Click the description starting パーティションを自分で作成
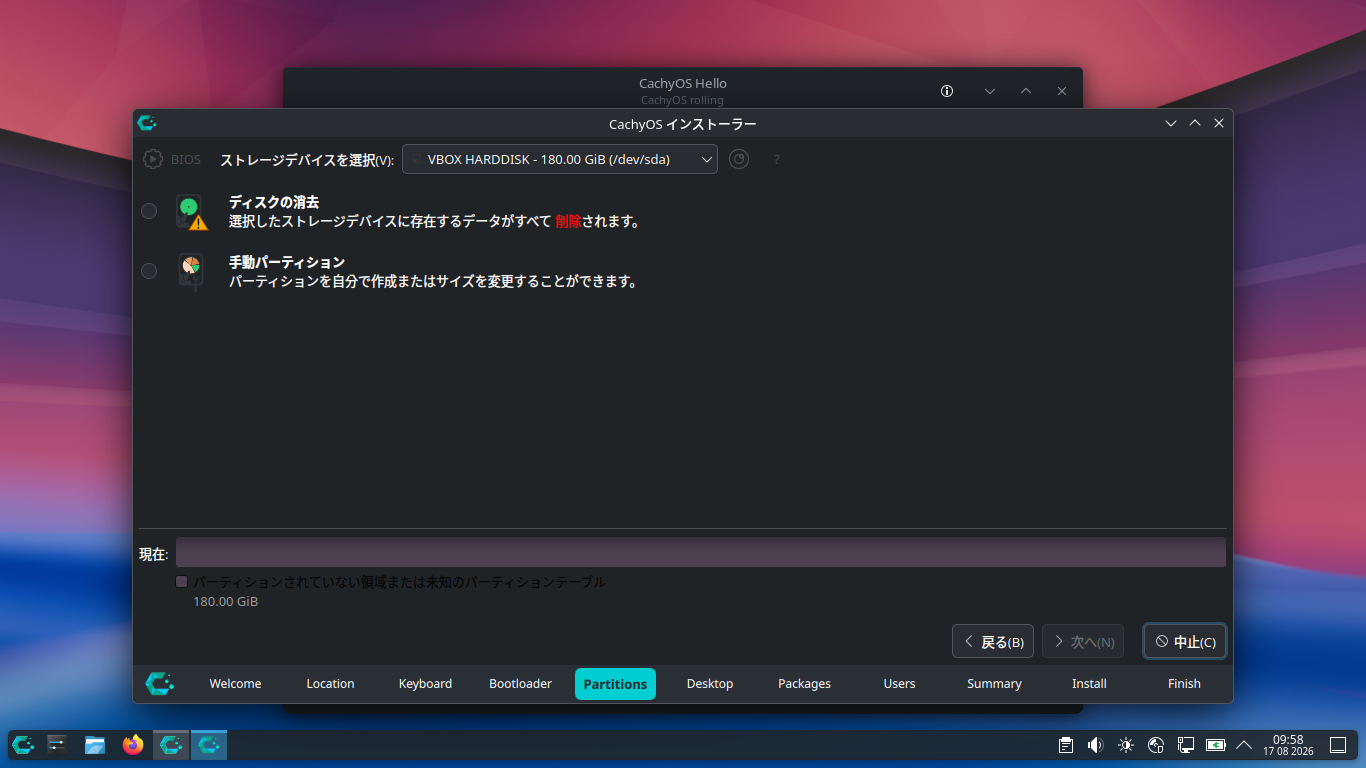The width and height of the screenshot is (1366, 768). pyautogui.click(x=434, y=282)
